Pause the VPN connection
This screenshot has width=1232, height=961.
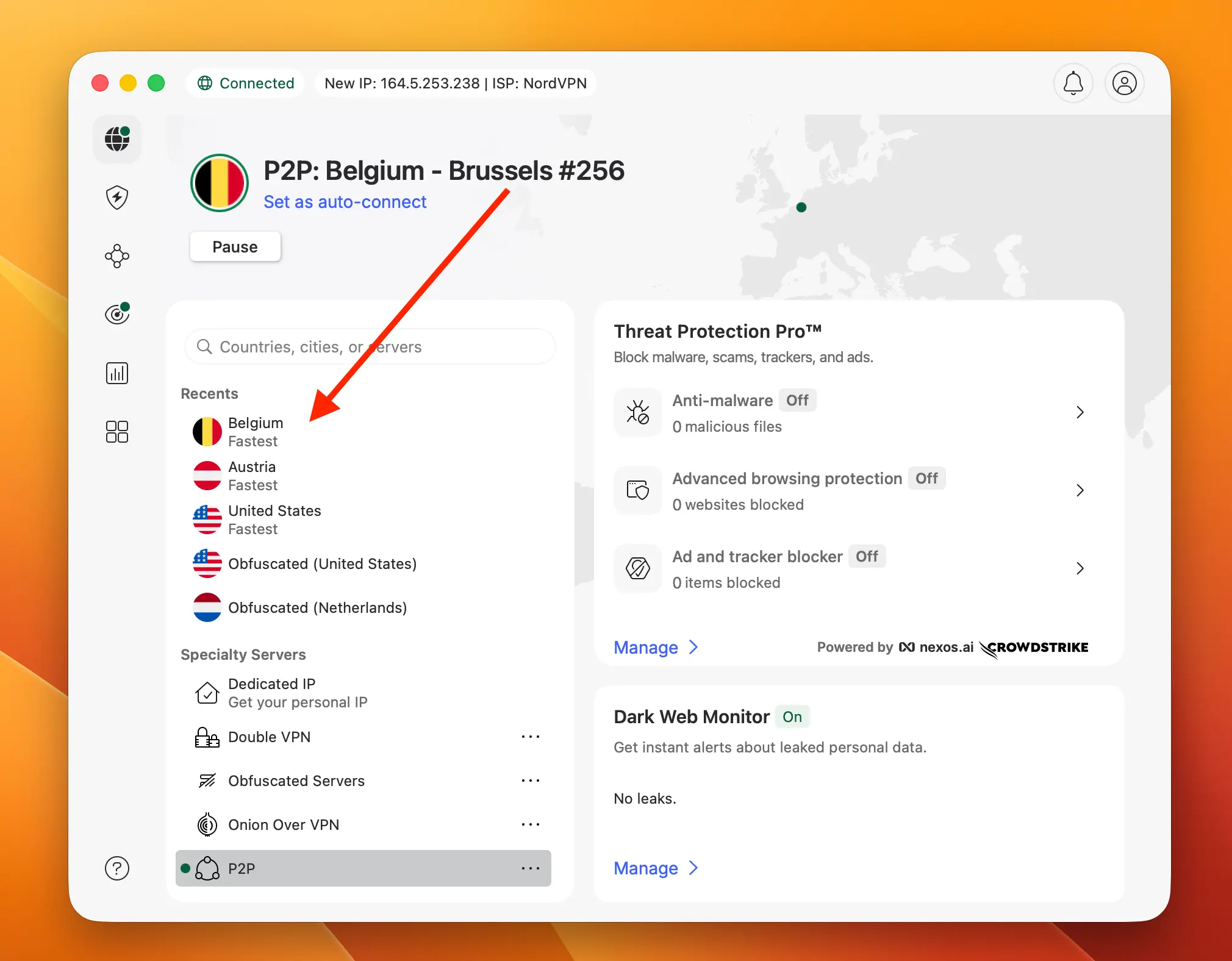(x=235, y=246)
